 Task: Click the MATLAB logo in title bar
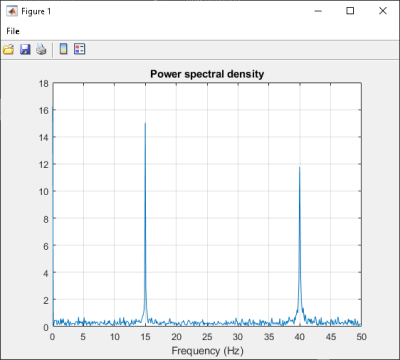click(12, 11)
